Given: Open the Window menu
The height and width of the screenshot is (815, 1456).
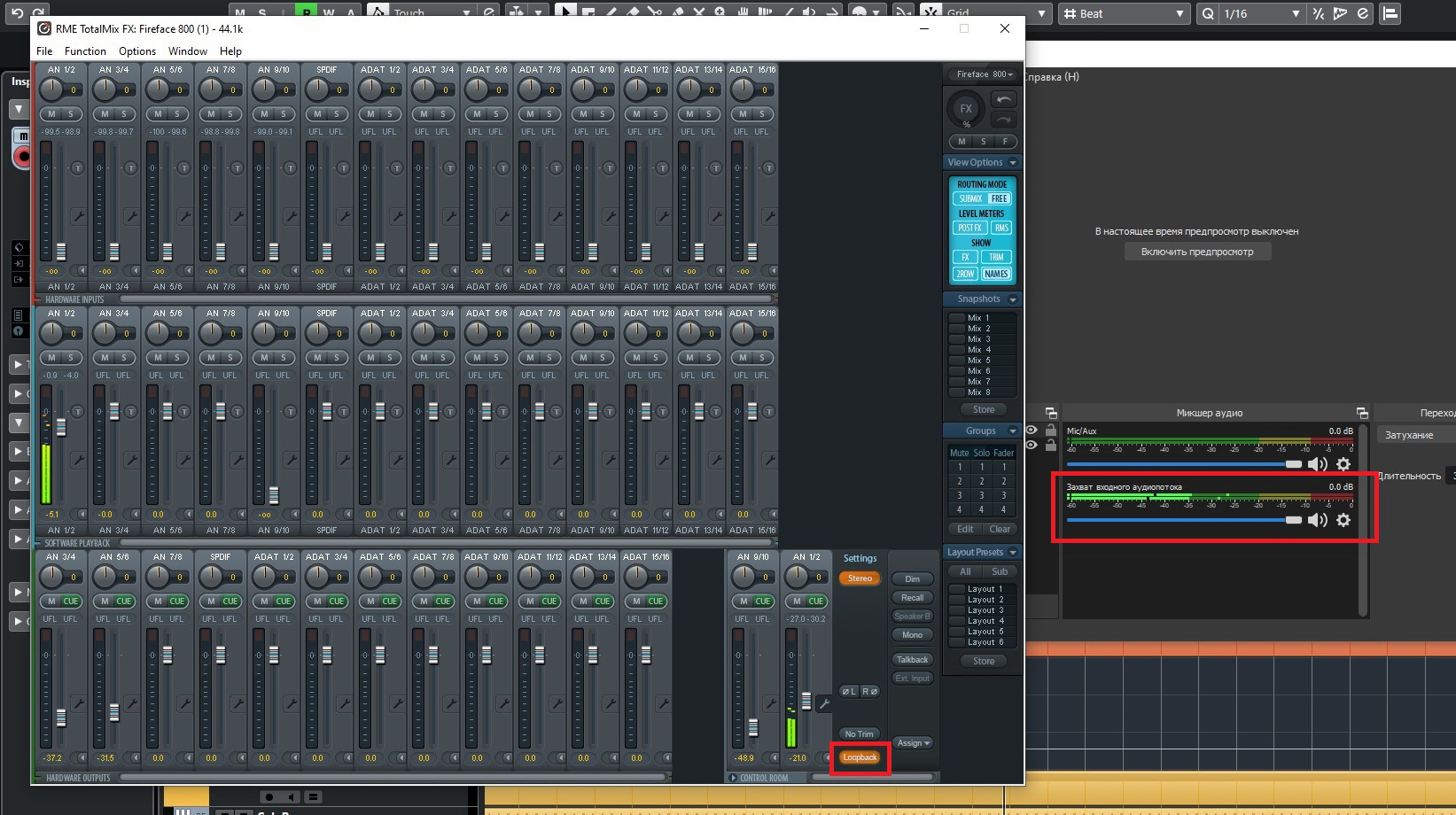Looking at the screenshot, I should [188, 51].
